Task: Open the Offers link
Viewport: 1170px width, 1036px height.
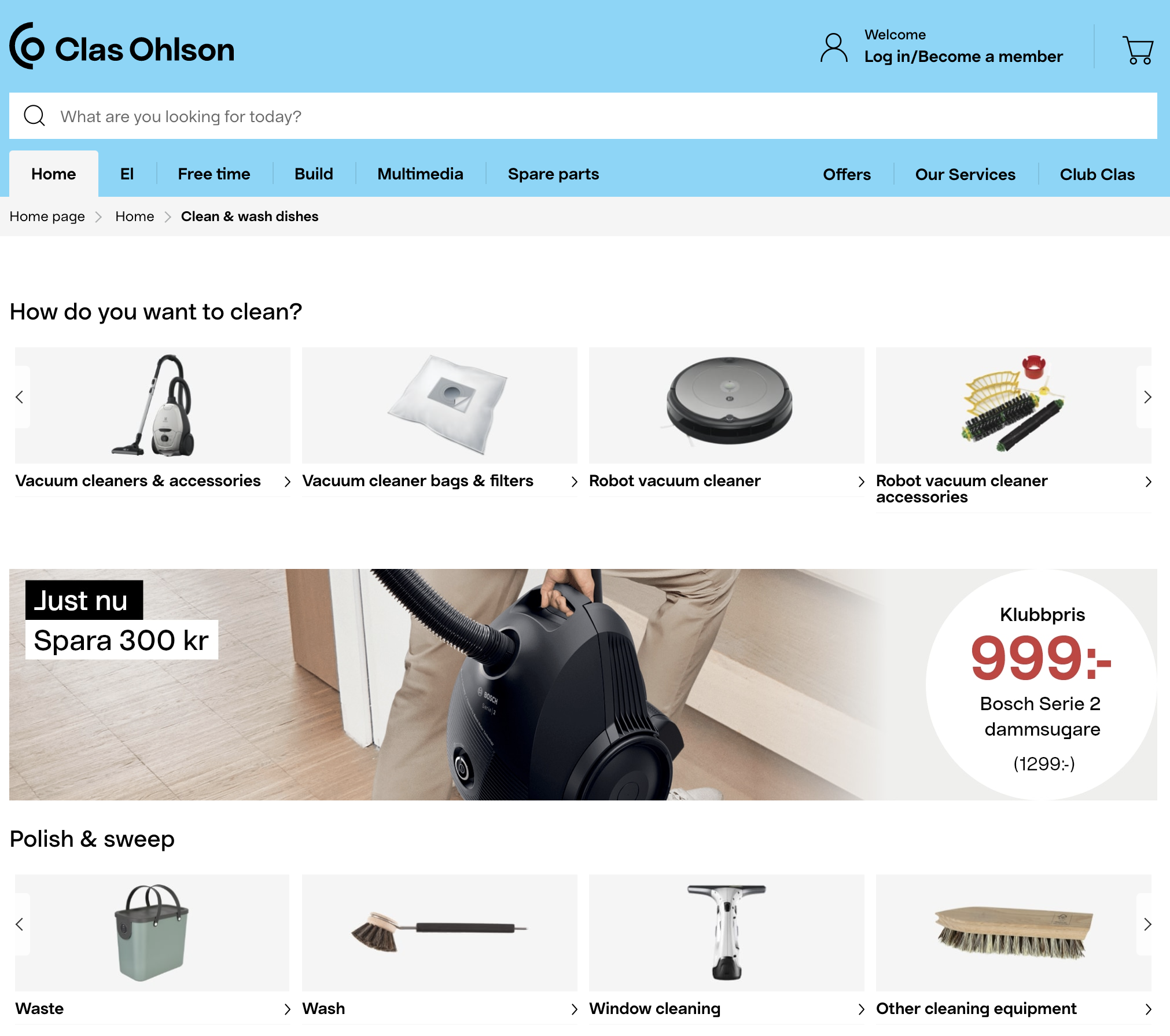Action: click(x=847, y=174)
